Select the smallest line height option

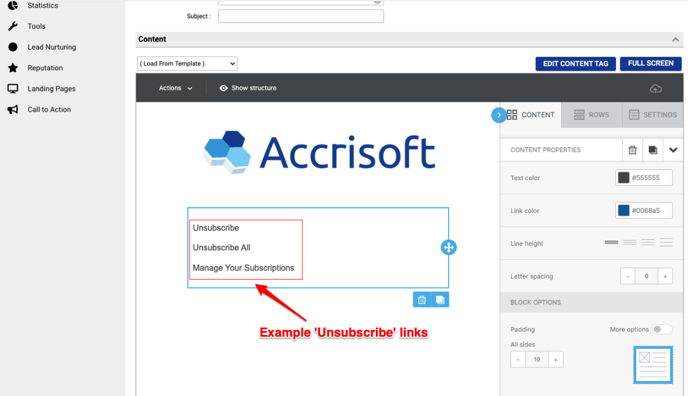(611, 243)
